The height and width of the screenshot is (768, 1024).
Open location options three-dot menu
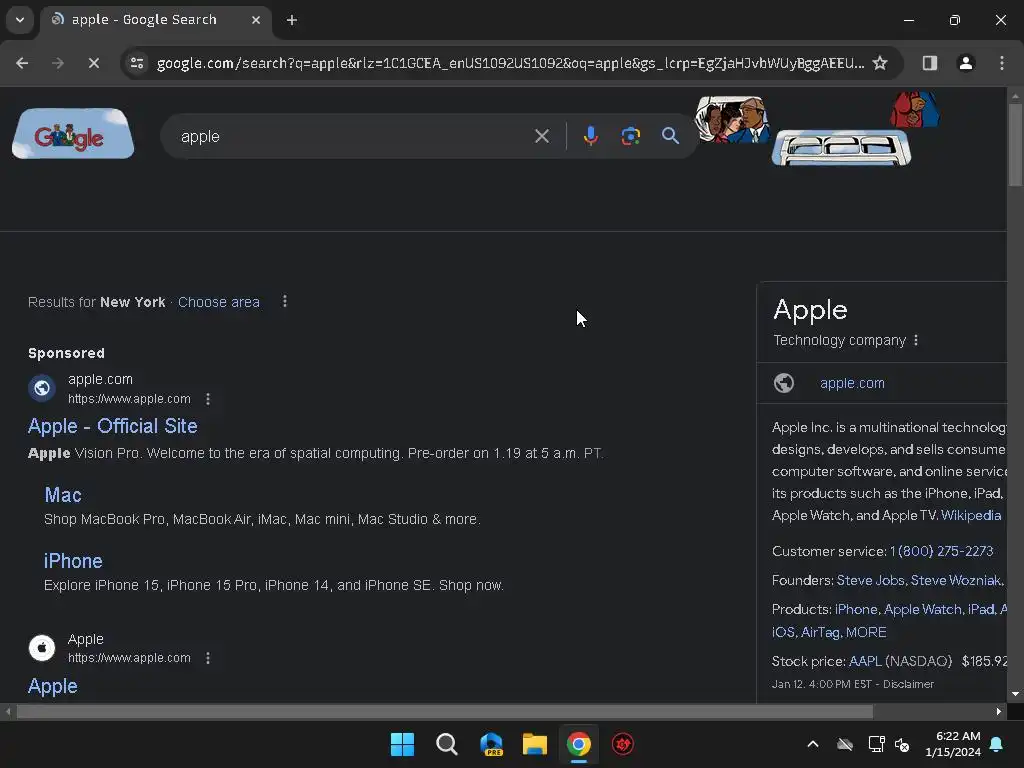[x=285, y=302]
